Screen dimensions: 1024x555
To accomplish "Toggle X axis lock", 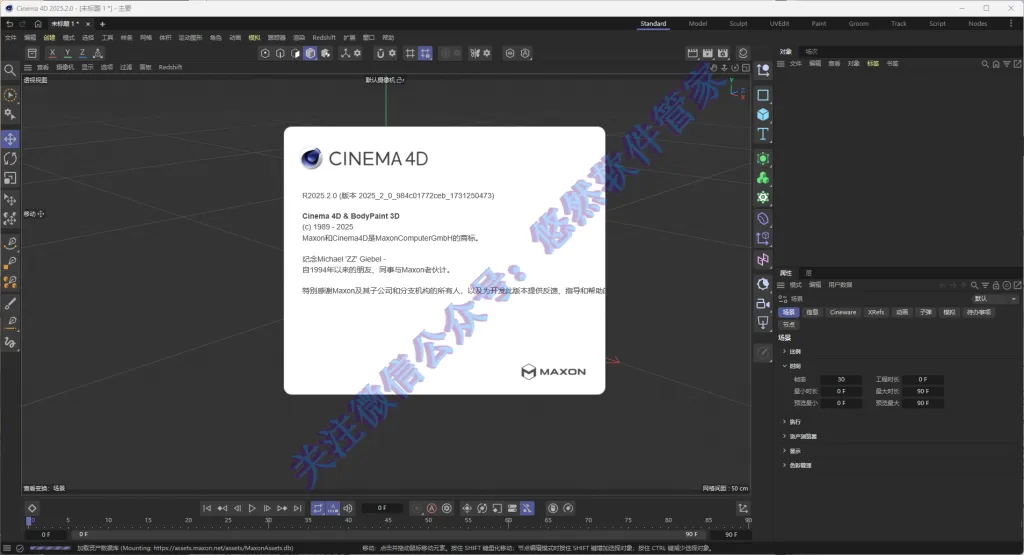I will tap(52, 53).
